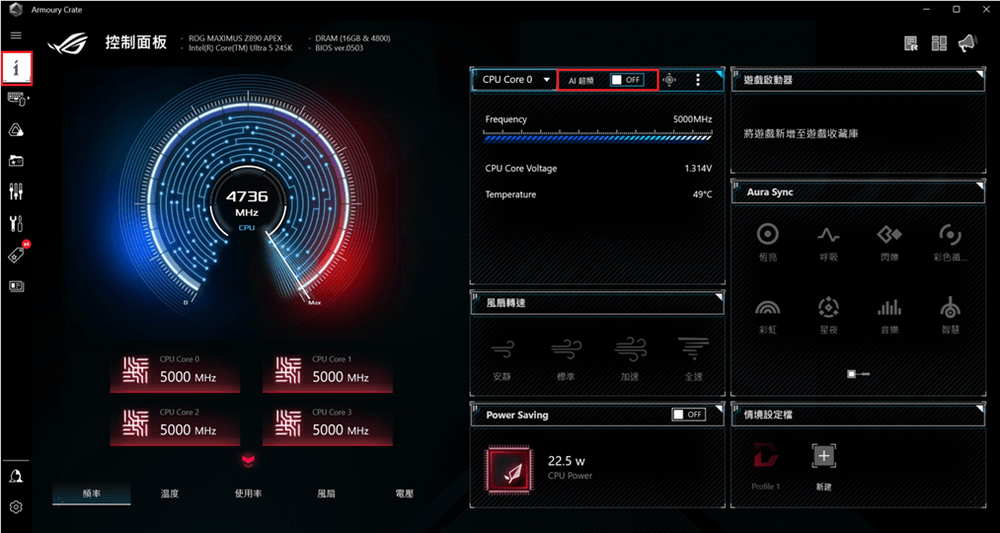The image size is (1000, 533).
Task: Toggle the AI 超頻 OFF switch
Action: coord(626,80)
